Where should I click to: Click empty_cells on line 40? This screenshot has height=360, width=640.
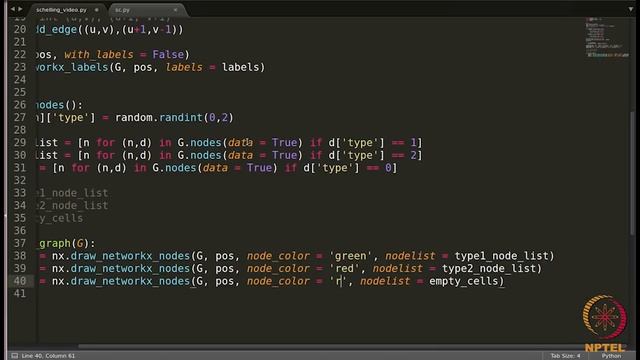click(x=464, y=281)
